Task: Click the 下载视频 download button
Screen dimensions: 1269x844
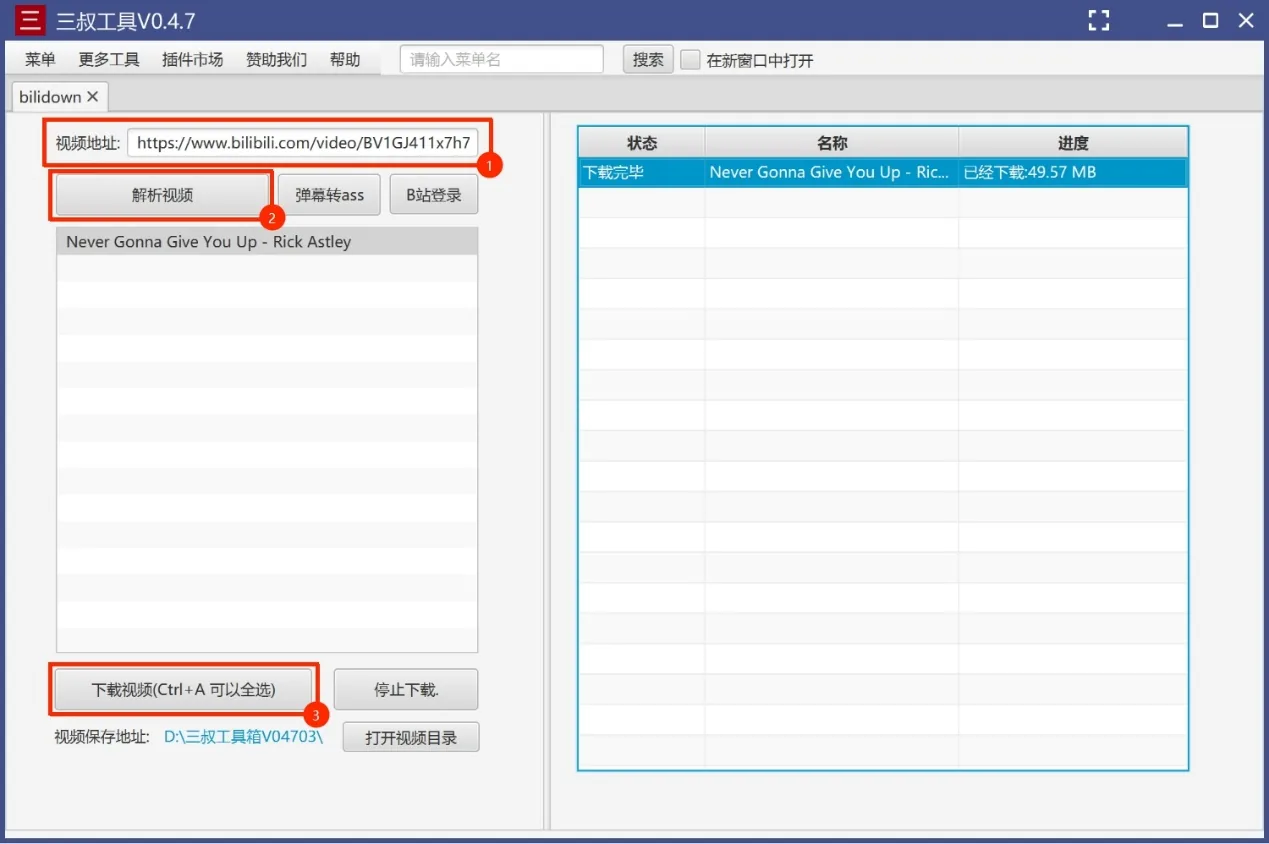Action: pyautogui.click(x=184, y=689)
